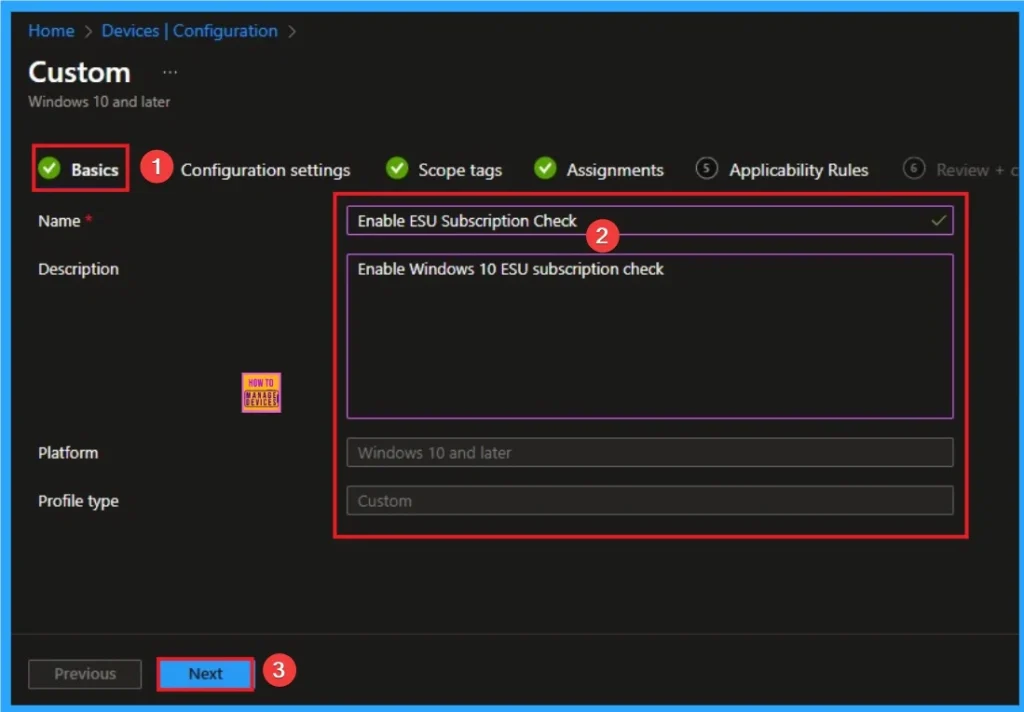This screenshot has width=1024, height=712.
Task: Switch to the Configuration settings tab
Action: pyautogui.click(x=266, y=170)
